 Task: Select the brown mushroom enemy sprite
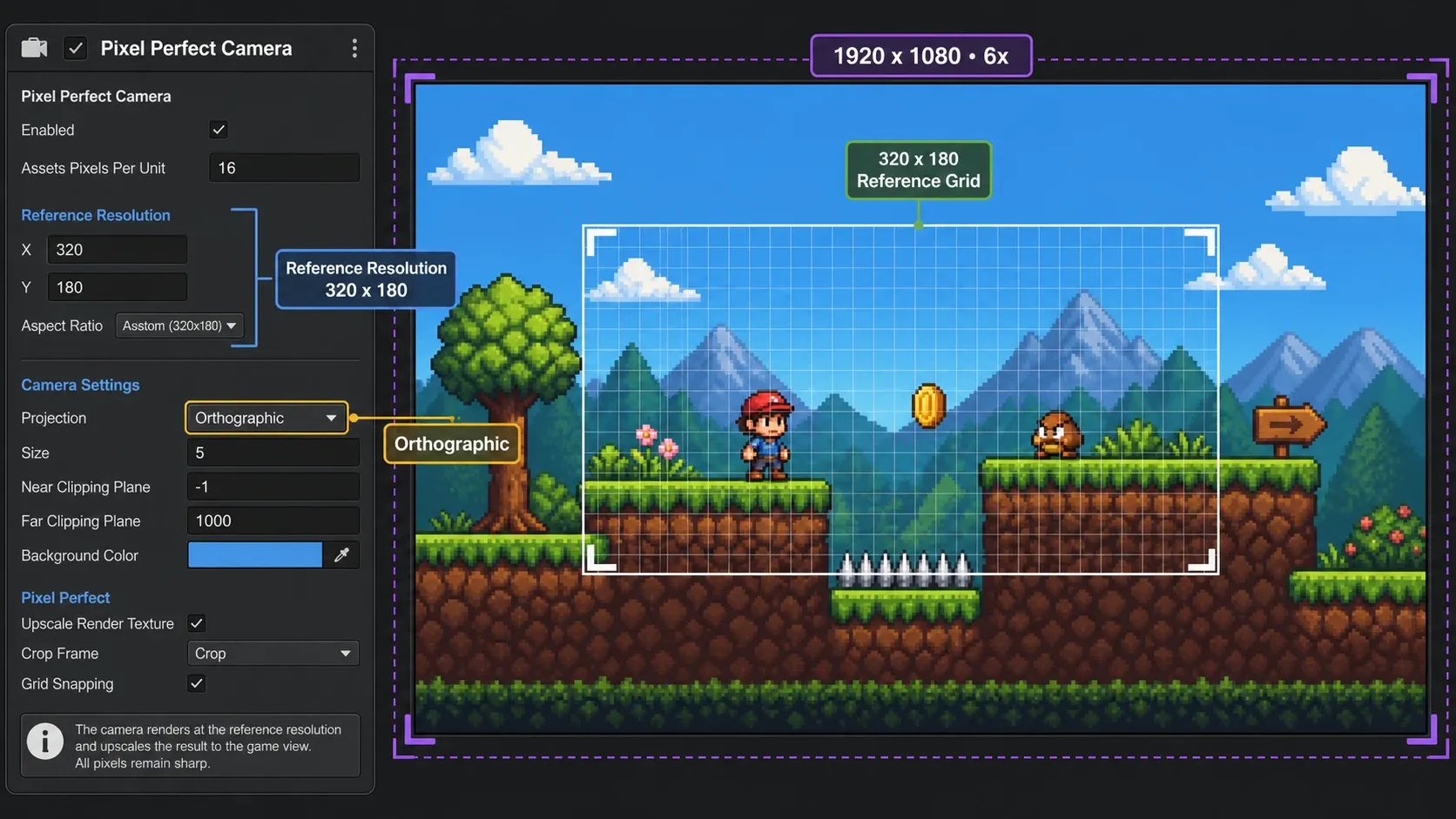[1056, 434]
